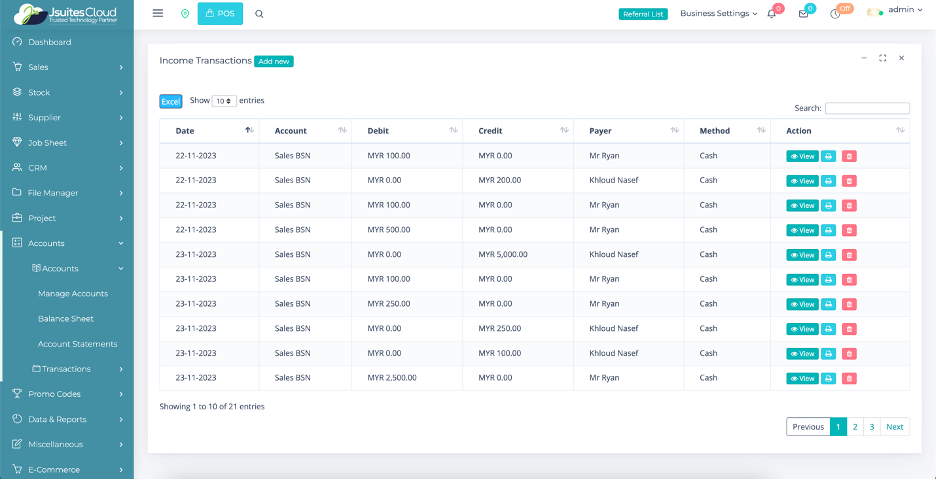This screenshot has width=936, height=480.
Task: Open Balance Sheet in the sidebar
Action: click(66, 319)
